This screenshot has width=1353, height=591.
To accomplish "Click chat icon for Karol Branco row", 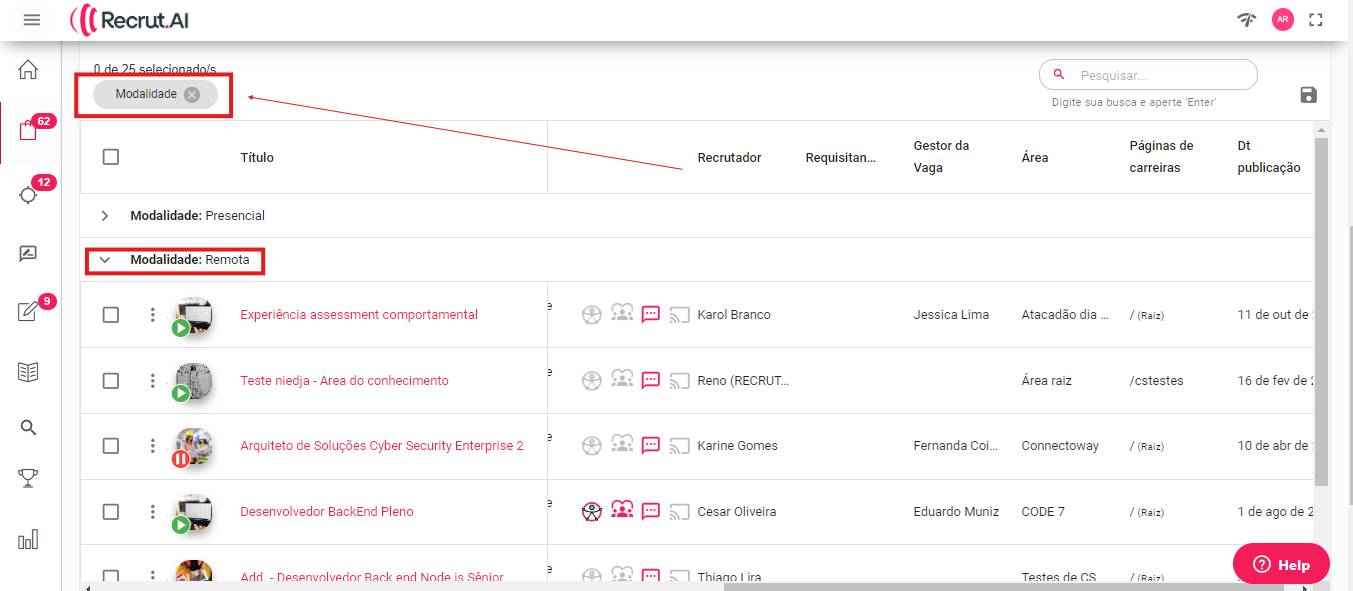I will 651,314.
